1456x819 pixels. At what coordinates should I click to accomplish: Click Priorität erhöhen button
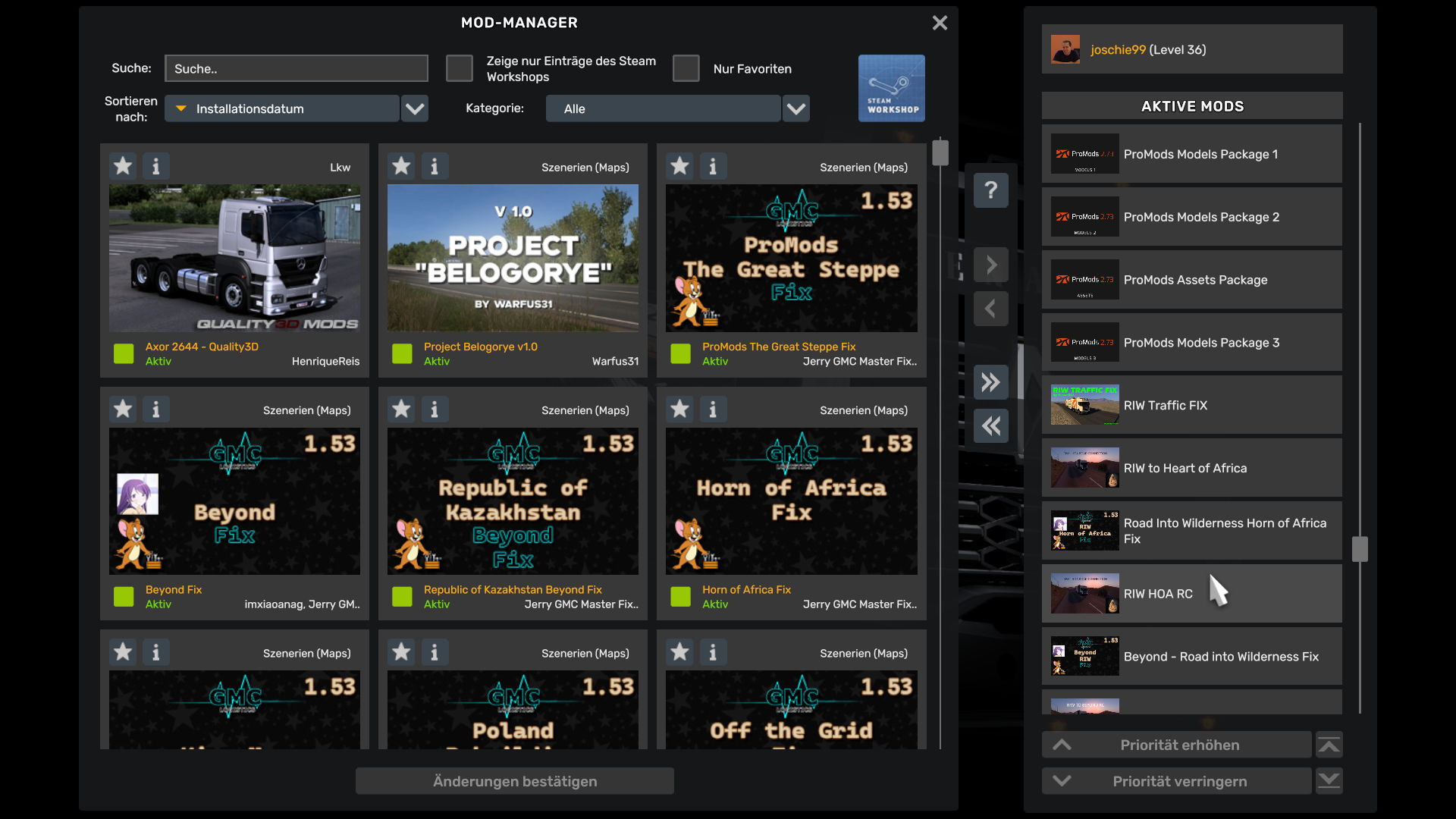click(x=1177, y=745)
